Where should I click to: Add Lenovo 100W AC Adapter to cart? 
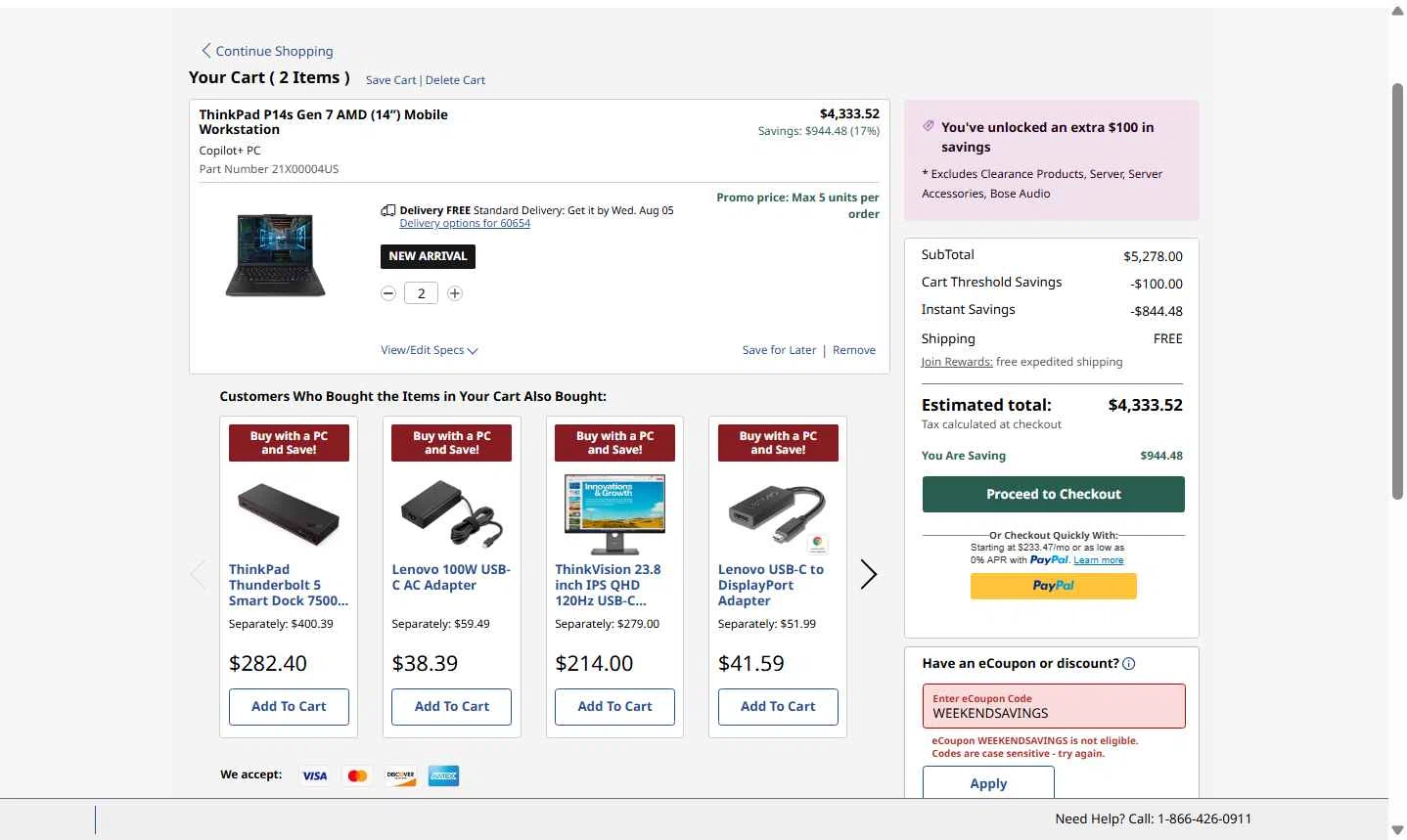452,706
